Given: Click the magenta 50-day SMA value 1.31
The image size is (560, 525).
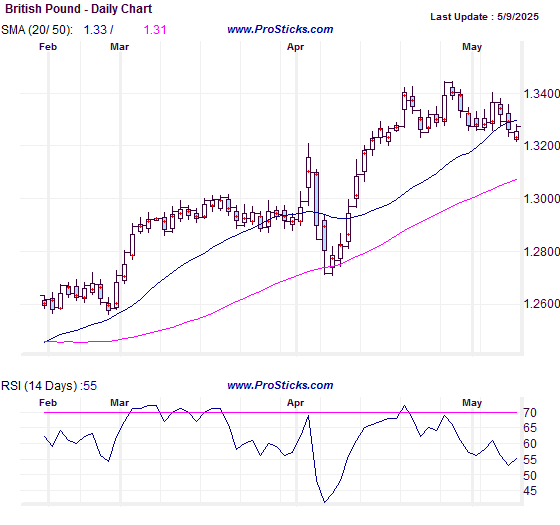Looking at the screenshot, I should 155,30.
